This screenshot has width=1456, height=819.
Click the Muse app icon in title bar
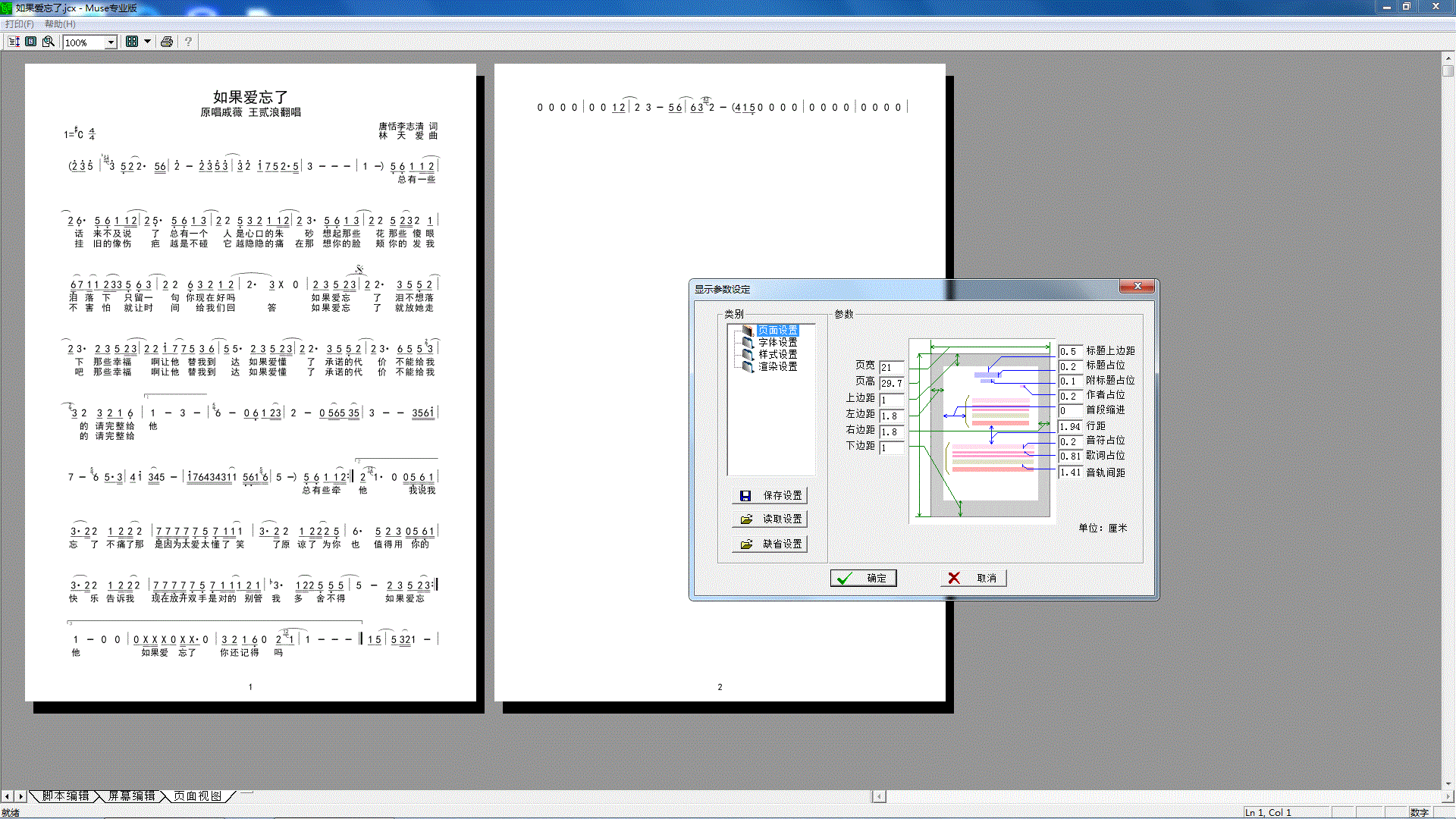coord(7,8)
